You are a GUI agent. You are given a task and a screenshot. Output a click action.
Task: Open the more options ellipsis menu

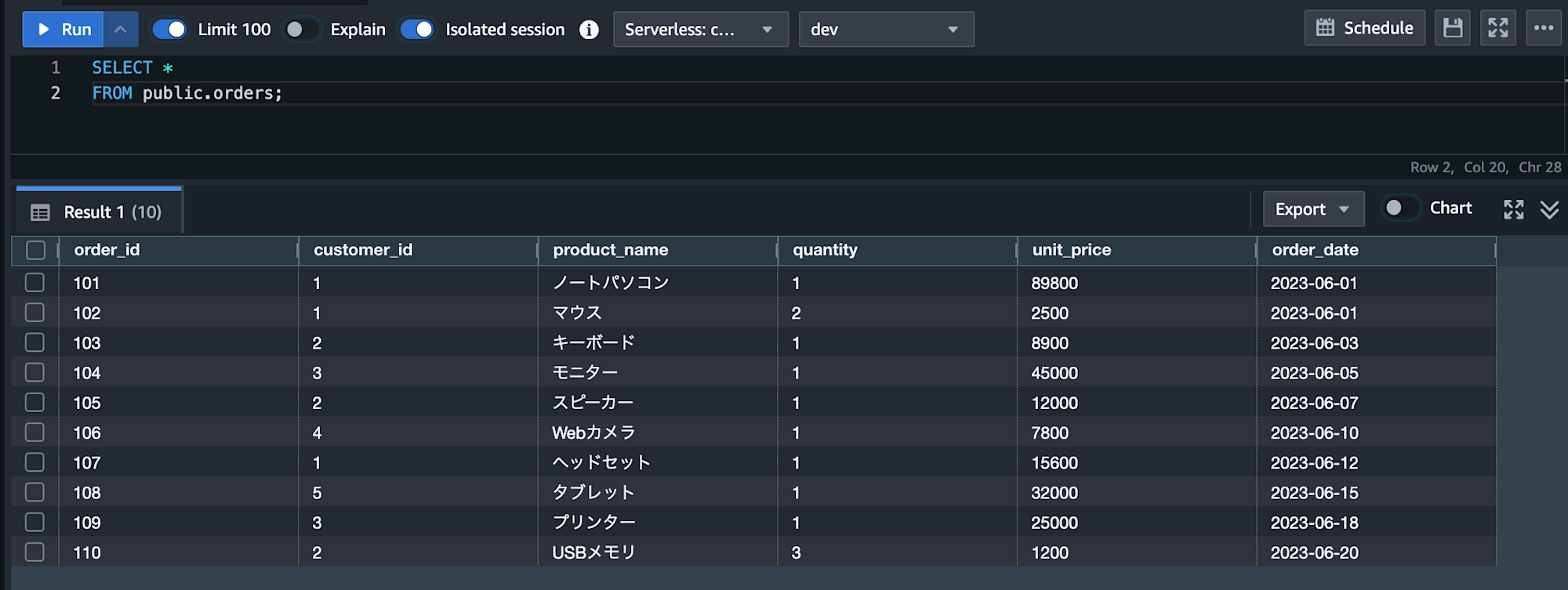[1544, 29]
